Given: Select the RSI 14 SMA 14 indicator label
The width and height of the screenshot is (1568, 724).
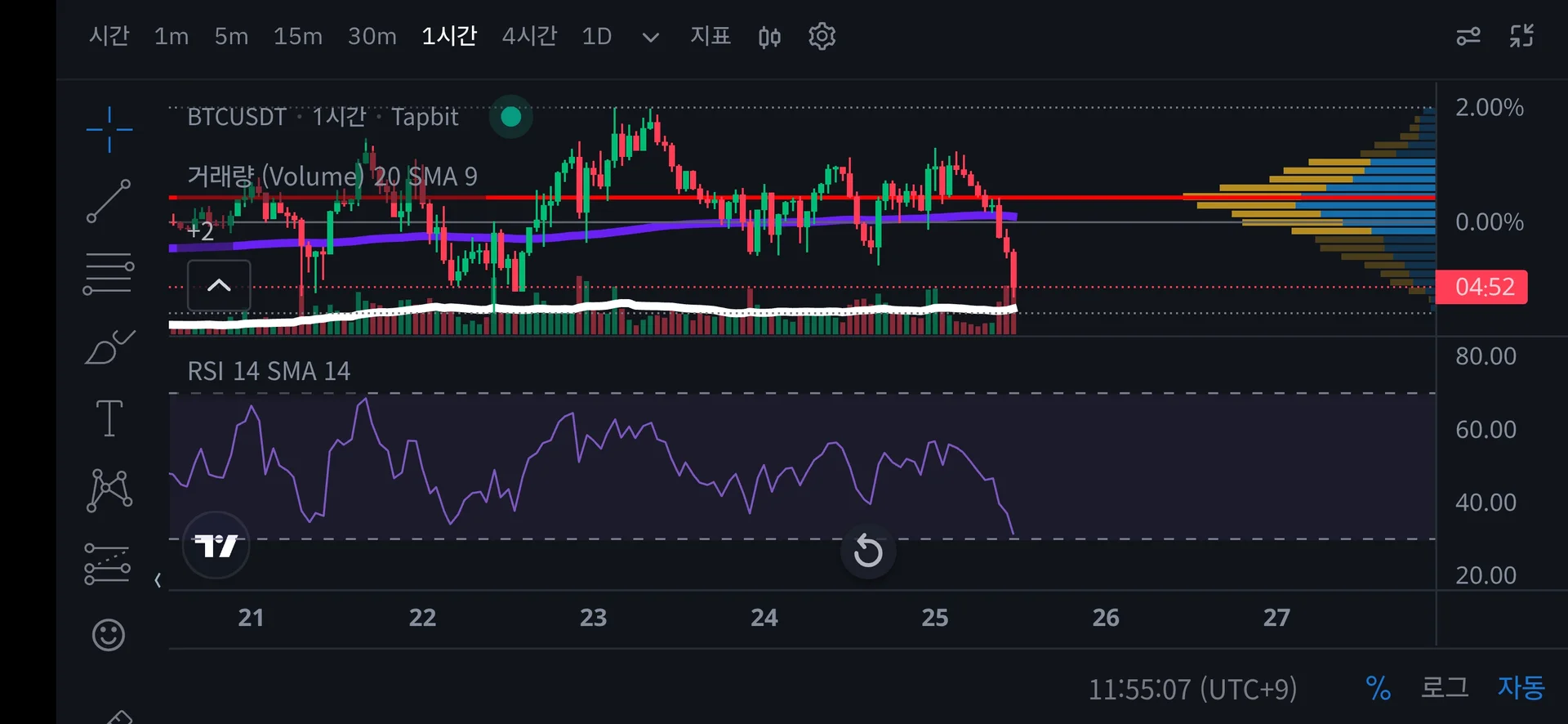Looking at the screenshot, I should (269, 372).
